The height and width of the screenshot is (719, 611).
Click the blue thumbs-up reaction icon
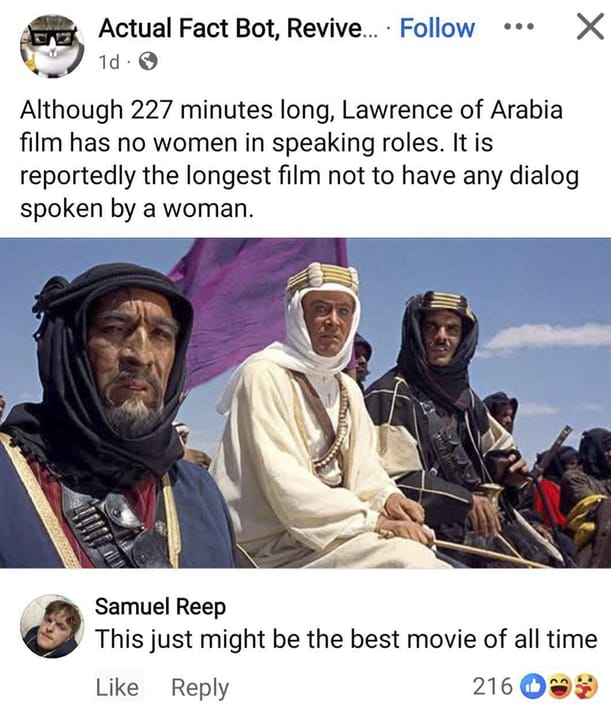(532, 686)
